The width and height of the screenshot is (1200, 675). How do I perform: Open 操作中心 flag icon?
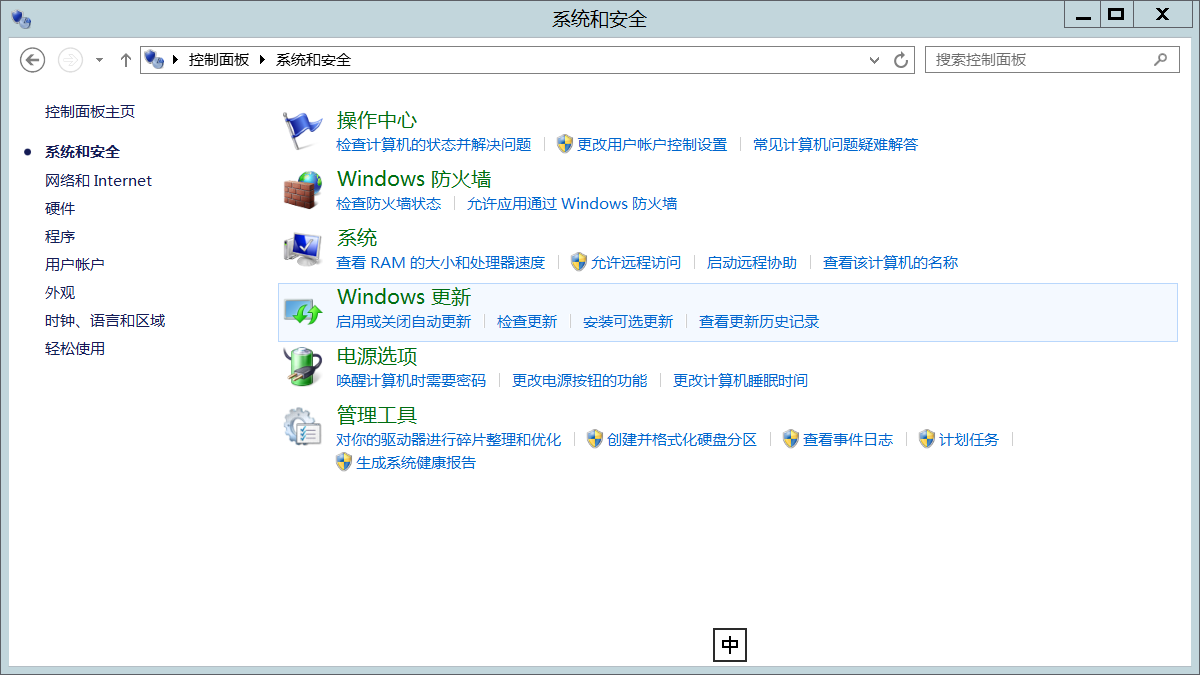[303, 130]
